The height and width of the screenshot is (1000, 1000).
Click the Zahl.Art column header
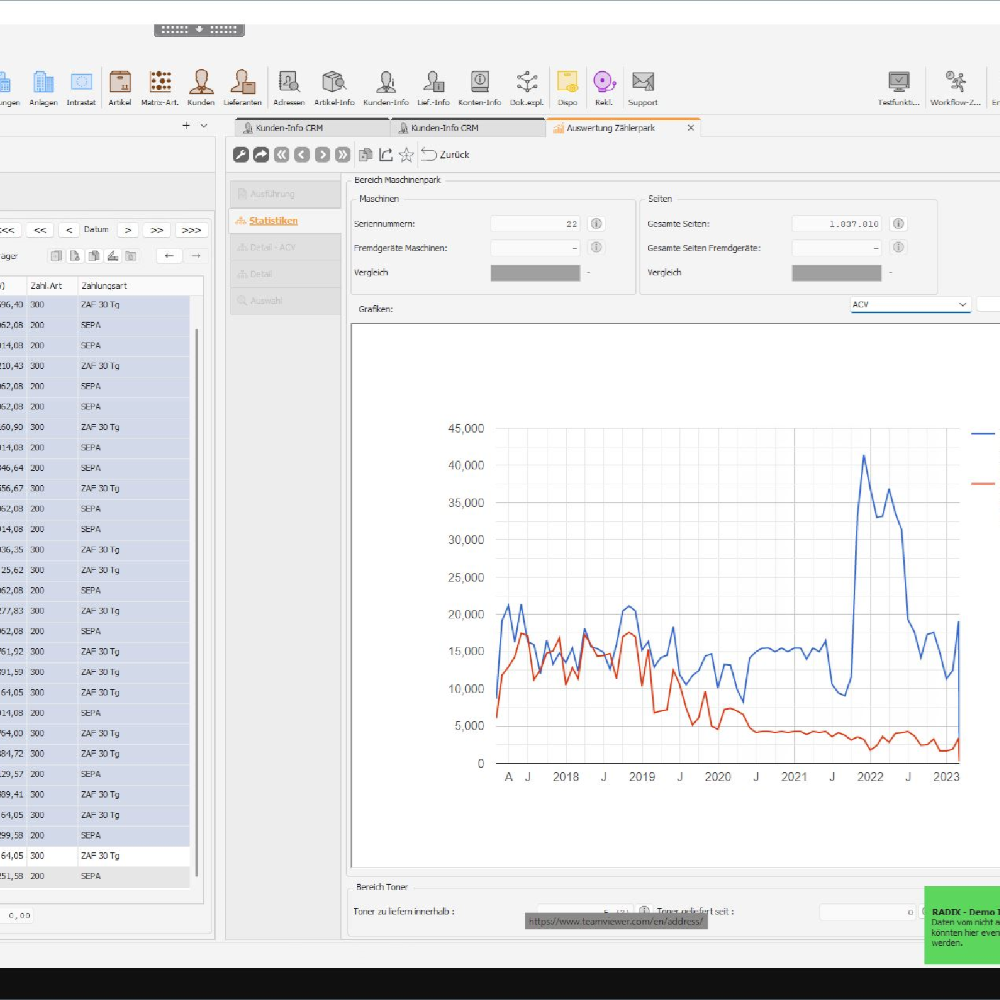[52, 286]
